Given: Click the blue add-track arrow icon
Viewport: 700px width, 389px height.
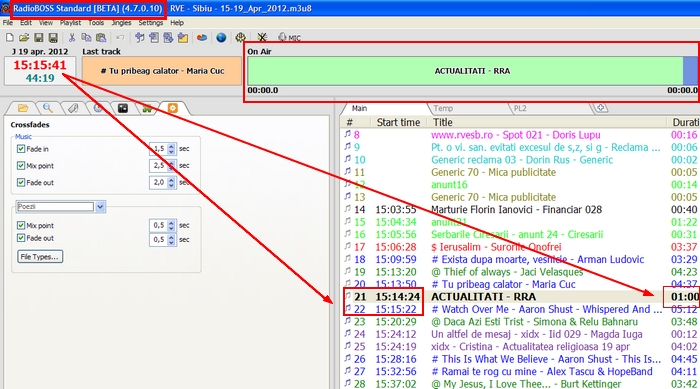Looking at the screenshot, I should click(139, 38).
